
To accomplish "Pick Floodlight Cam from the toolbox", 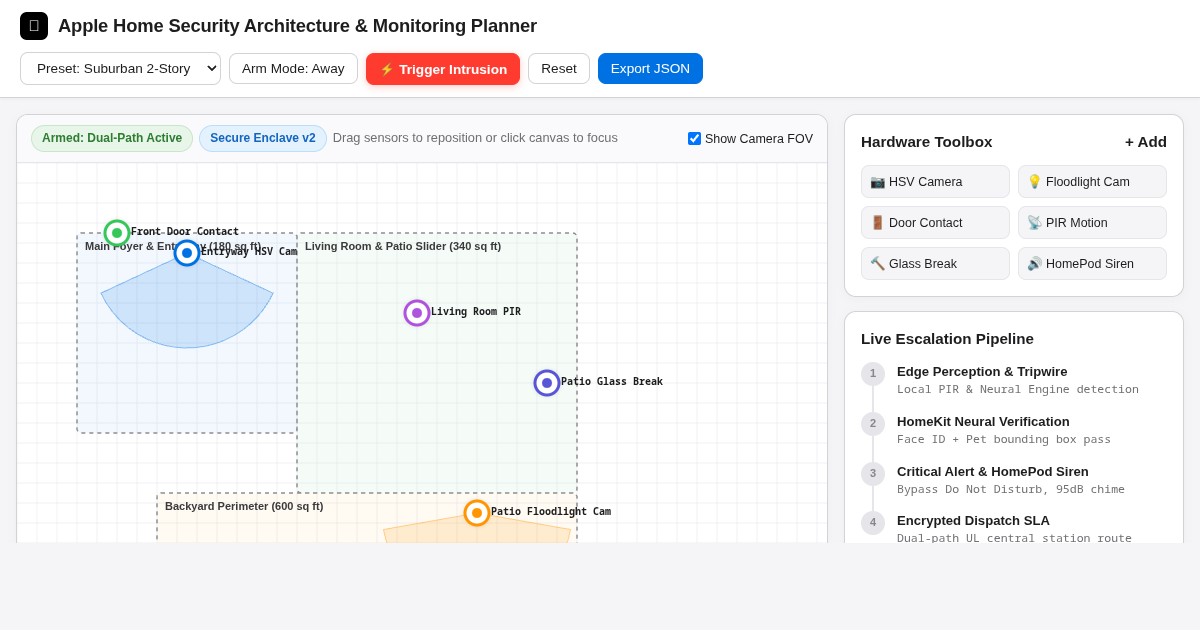I will coord(1092,182).
